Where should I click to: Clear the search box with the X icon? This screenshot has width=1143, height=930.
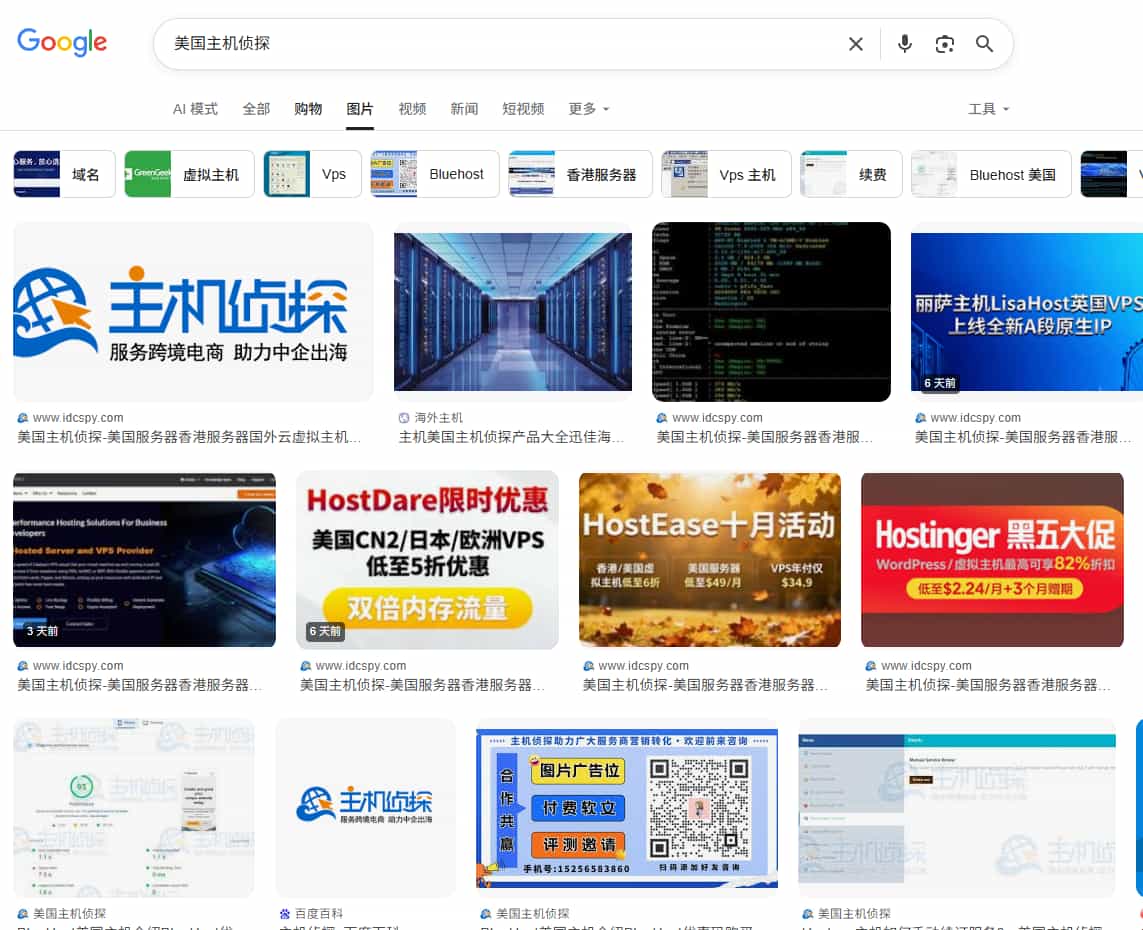coord(856,44)
